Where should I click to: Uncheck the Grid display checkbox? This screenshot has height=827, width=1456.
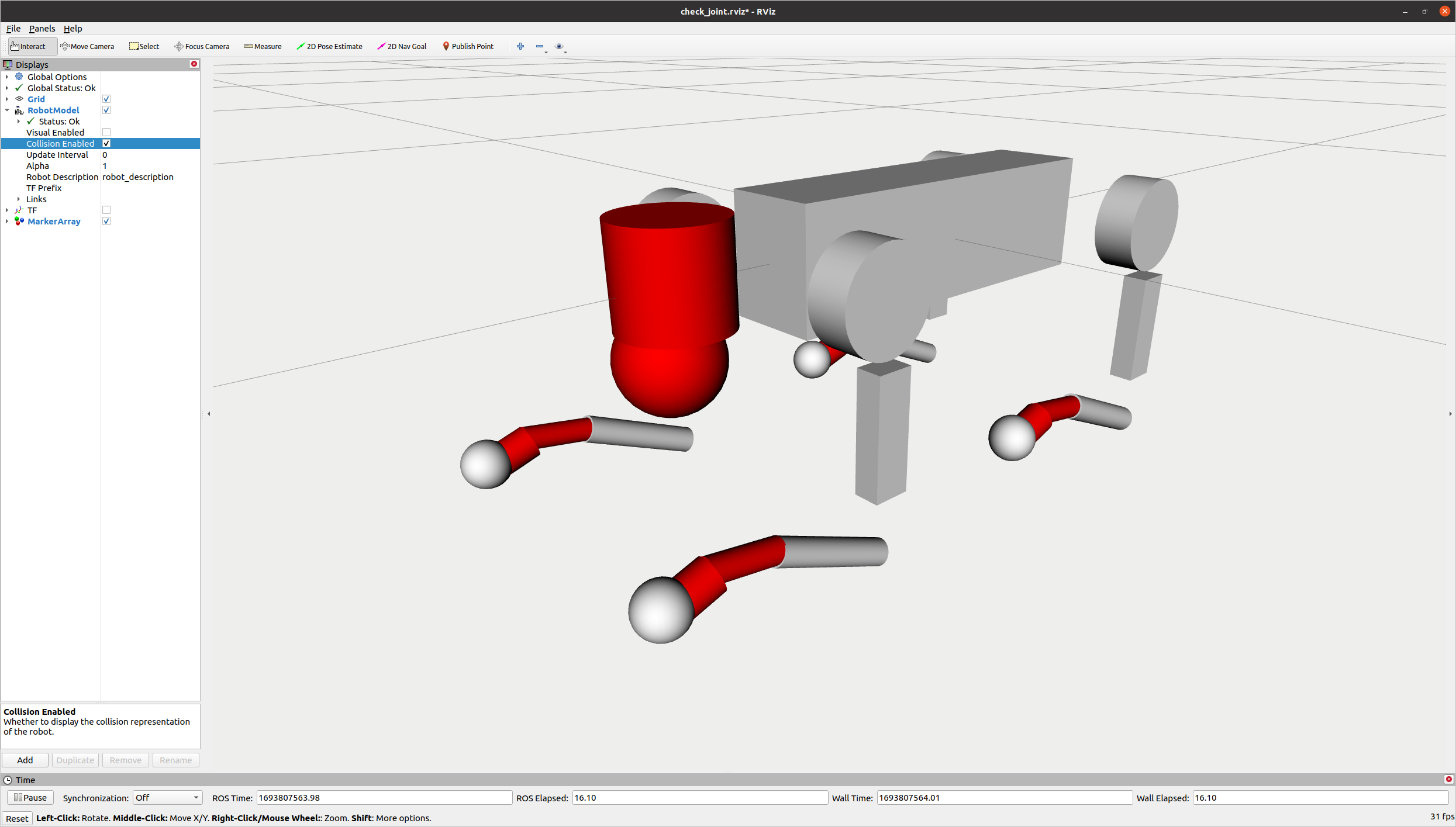[x=106, y=99]
